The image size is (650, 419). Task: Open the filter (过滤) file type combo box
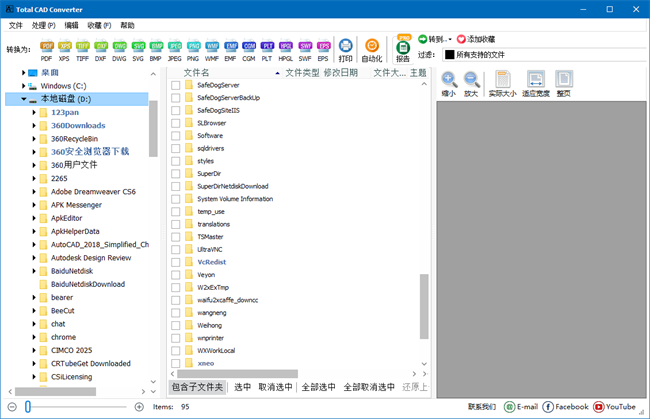(545, 55)
